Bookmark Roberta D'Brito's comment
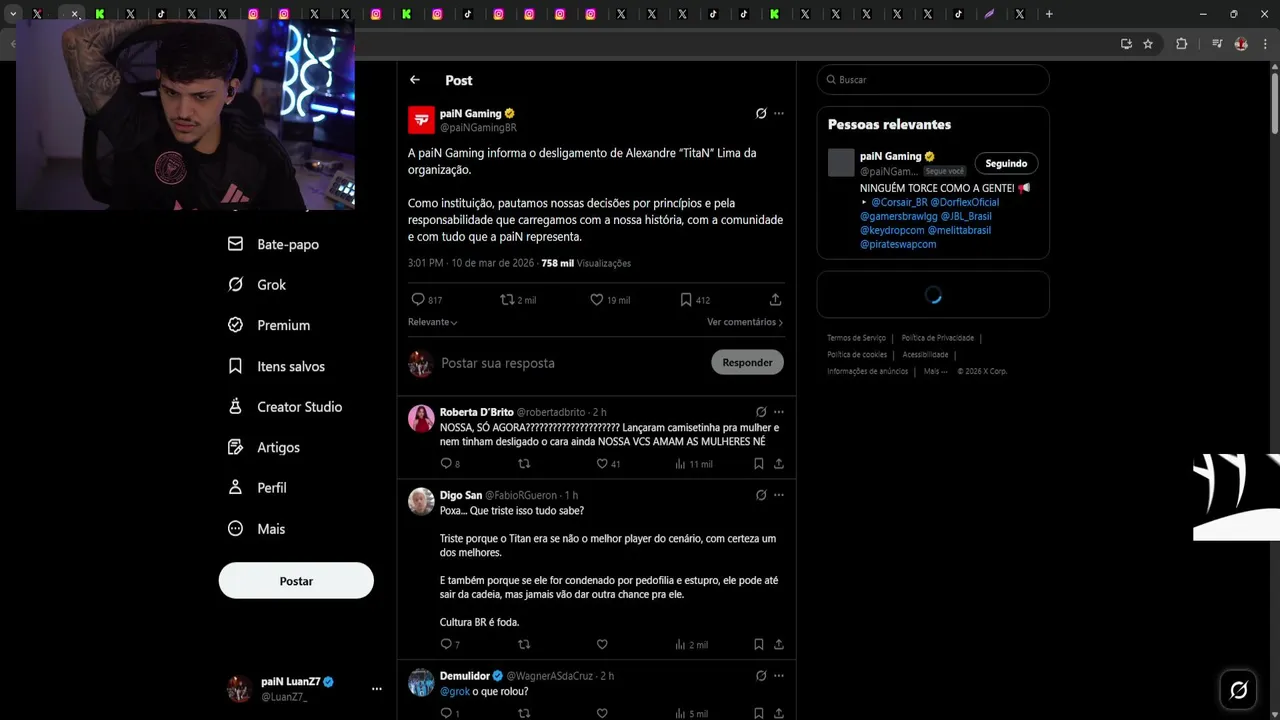 click(759, 463)
